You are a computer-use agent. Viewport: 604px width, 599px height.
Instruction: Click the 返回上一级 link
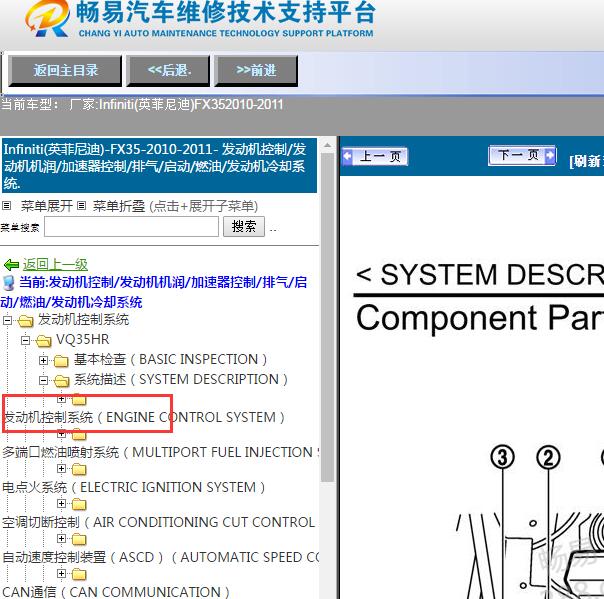coord(55,264)
